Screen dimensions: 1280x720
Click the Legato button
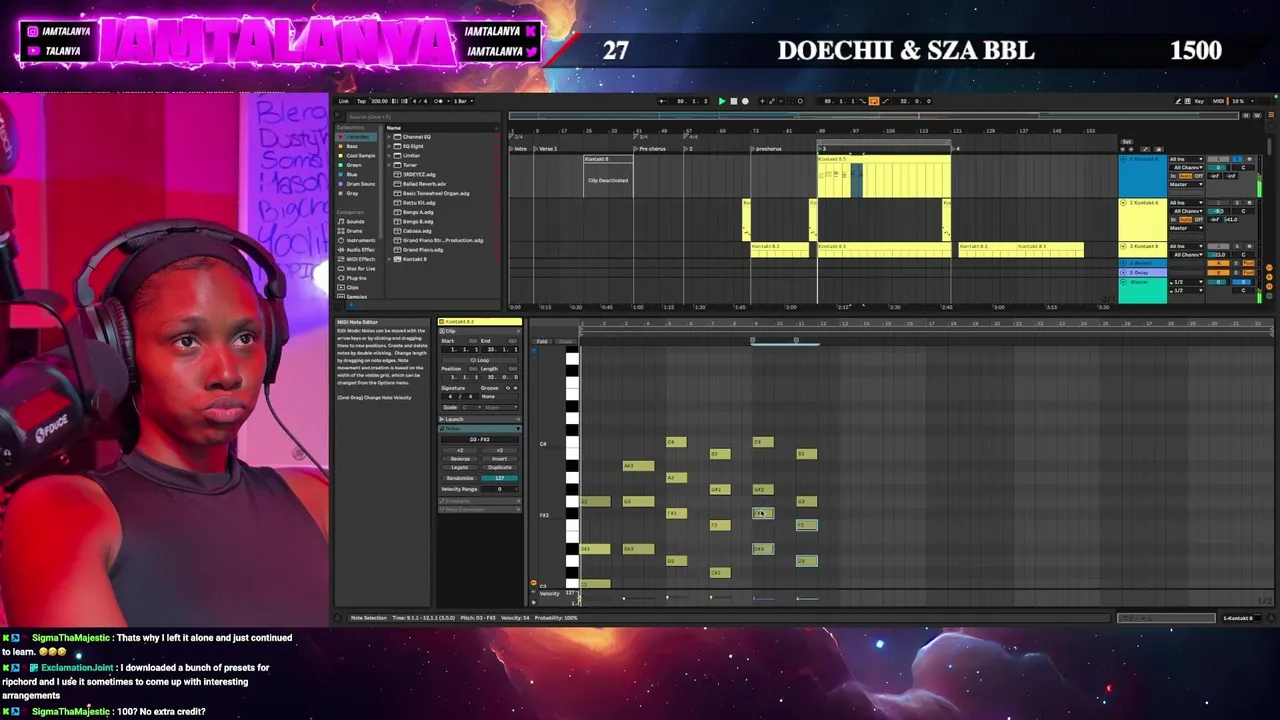point(460,467)
